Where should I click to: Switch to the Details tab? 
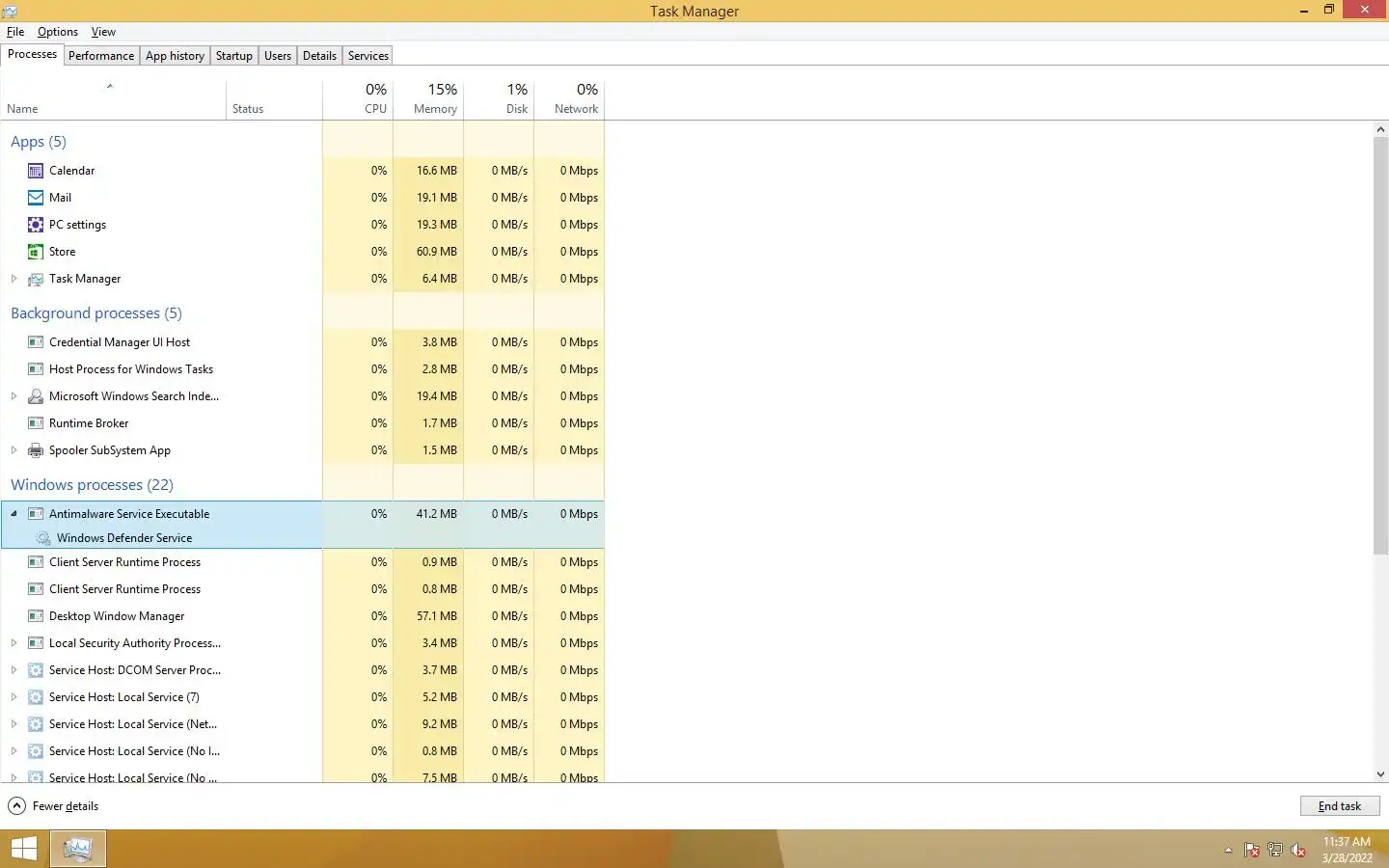[319, 56]
